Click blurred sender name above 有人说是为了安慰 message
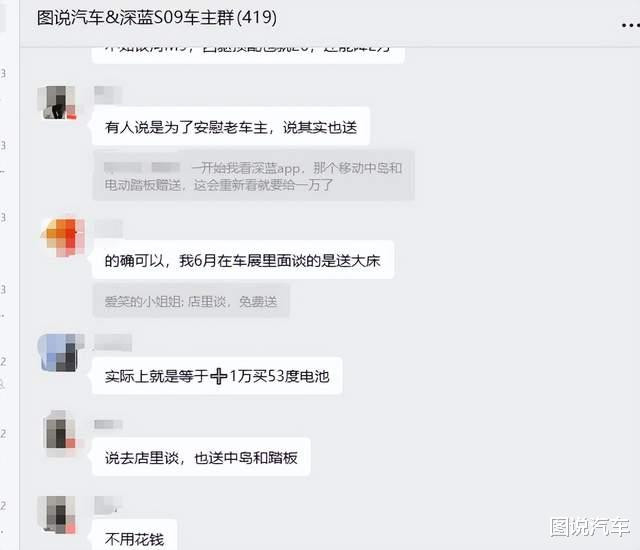The width and height of the screenshot is (640, 550). [108, 95]
